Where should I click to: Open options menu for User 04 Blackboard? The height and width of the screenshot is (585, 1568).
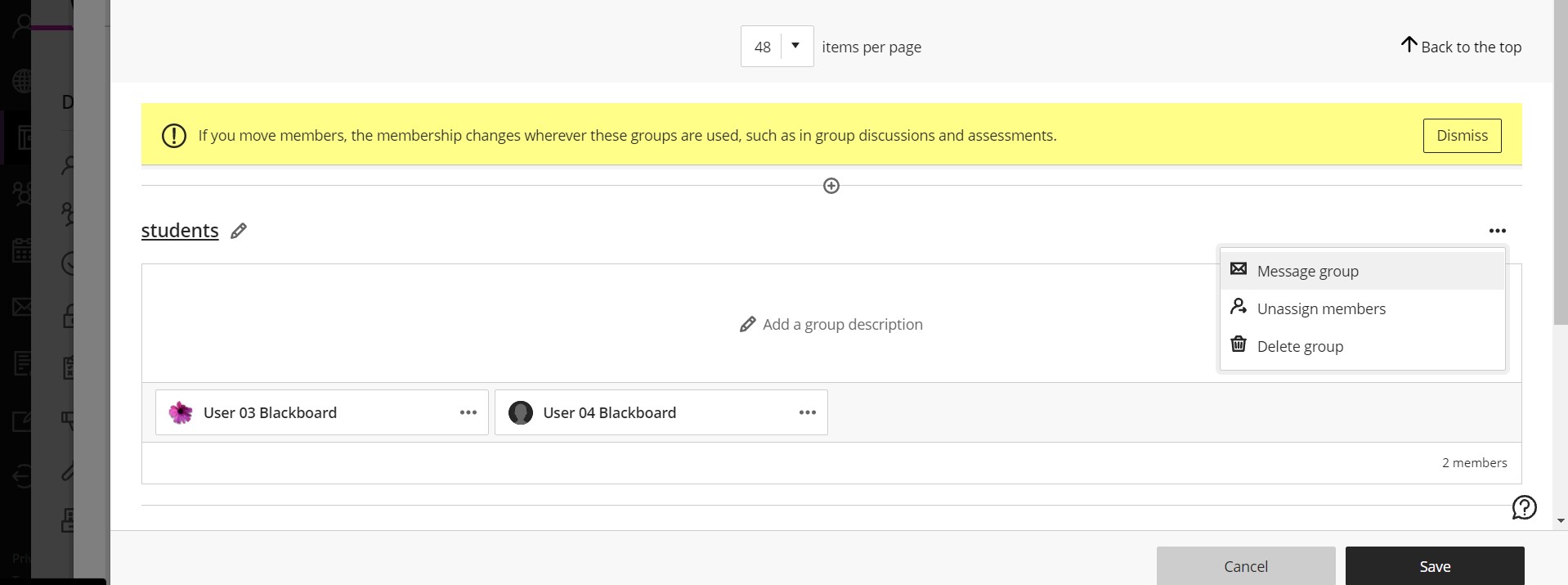(808, 412)
